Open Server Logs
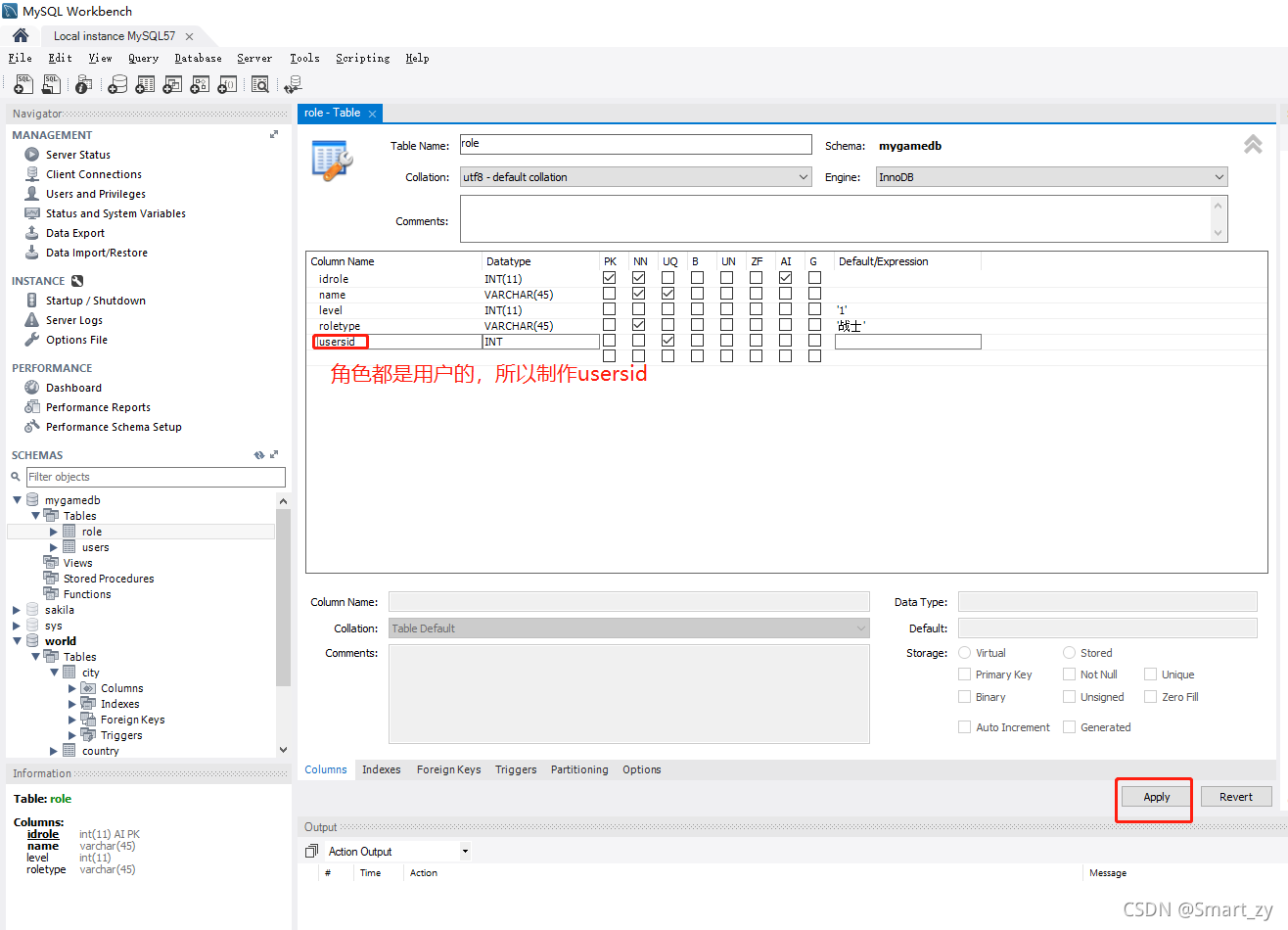The width and height of the screenshot is (1288, 930). click(74, 320)
